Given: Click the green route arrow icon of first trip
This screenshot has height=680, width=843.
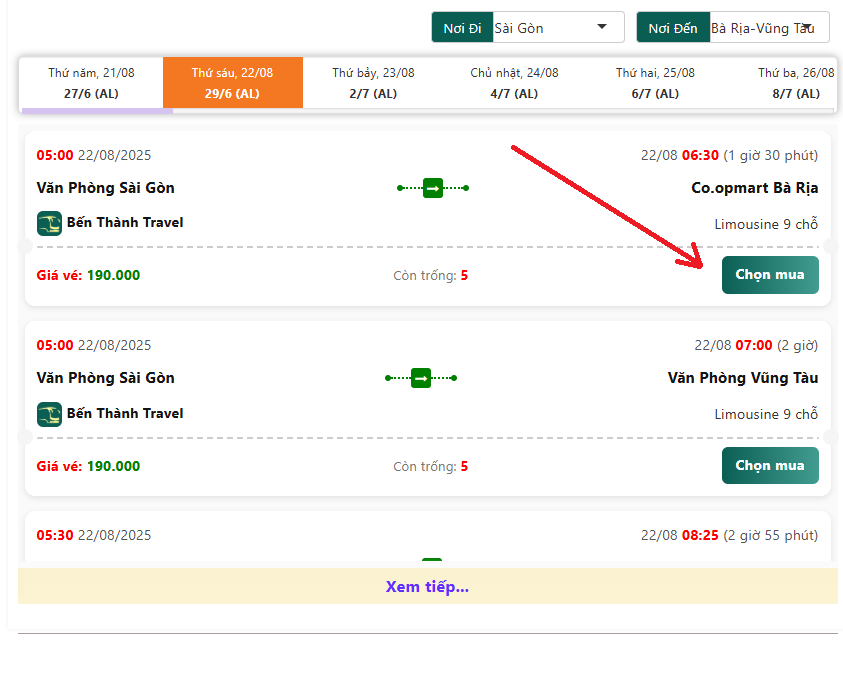Looking at the screenshot, I should [433, 188].
